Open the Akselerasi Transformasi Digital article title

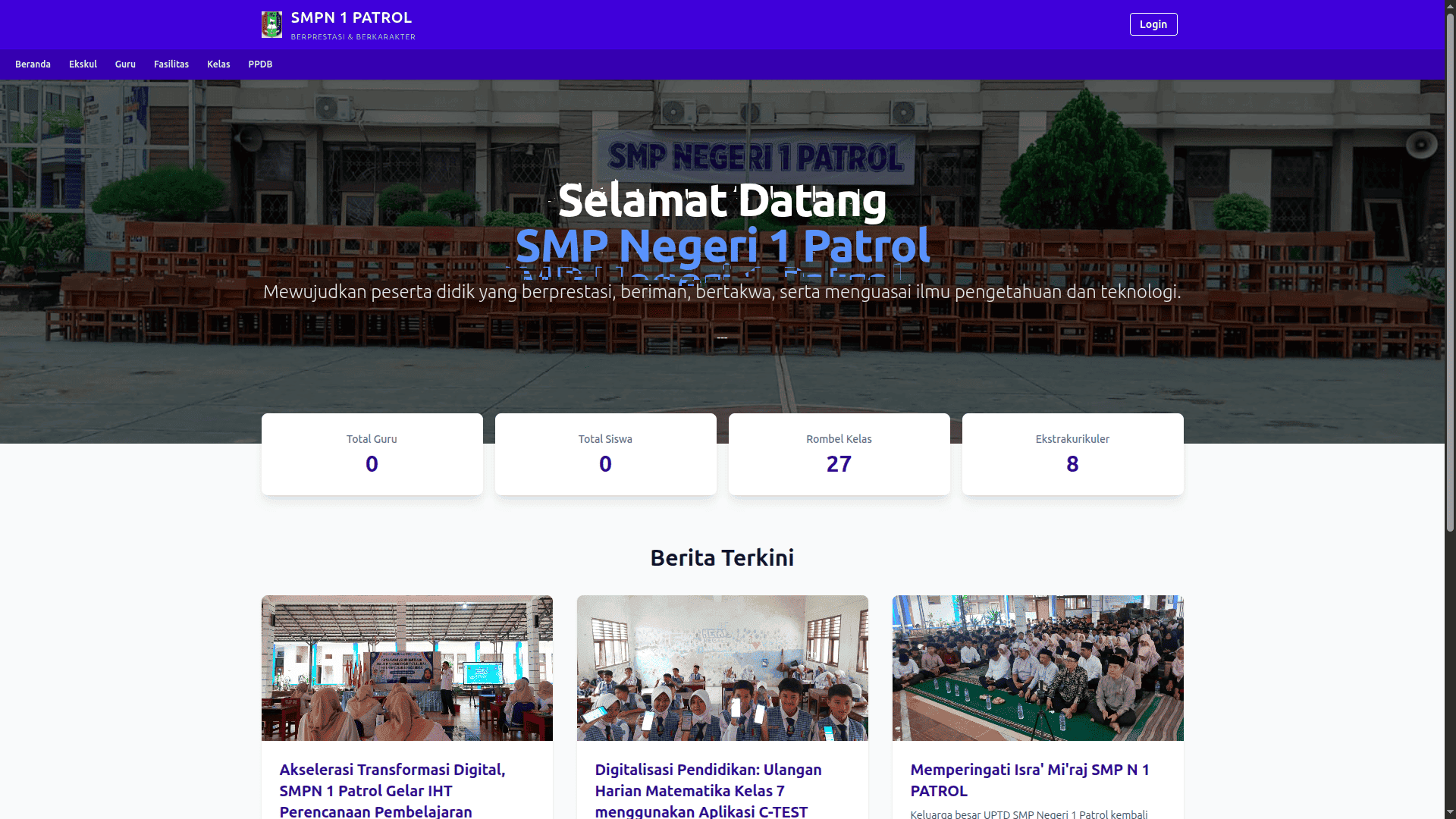tap(392, 790)
